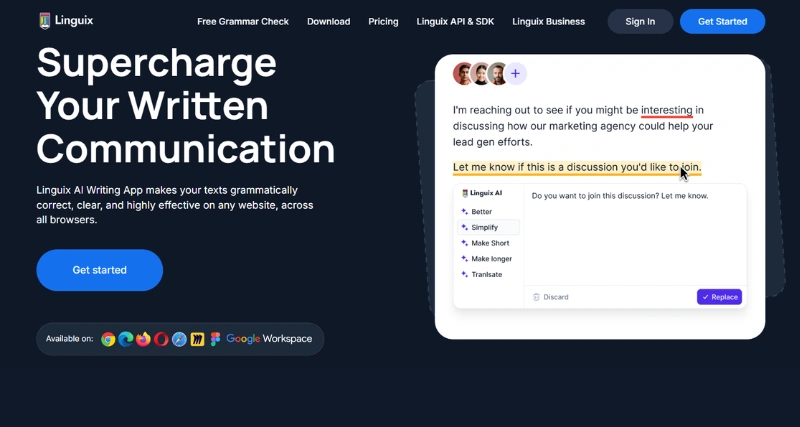This screenshot has height=427, width=800.
Task: Click the Linguix logo in the header
Action: [x=66, y=20]
